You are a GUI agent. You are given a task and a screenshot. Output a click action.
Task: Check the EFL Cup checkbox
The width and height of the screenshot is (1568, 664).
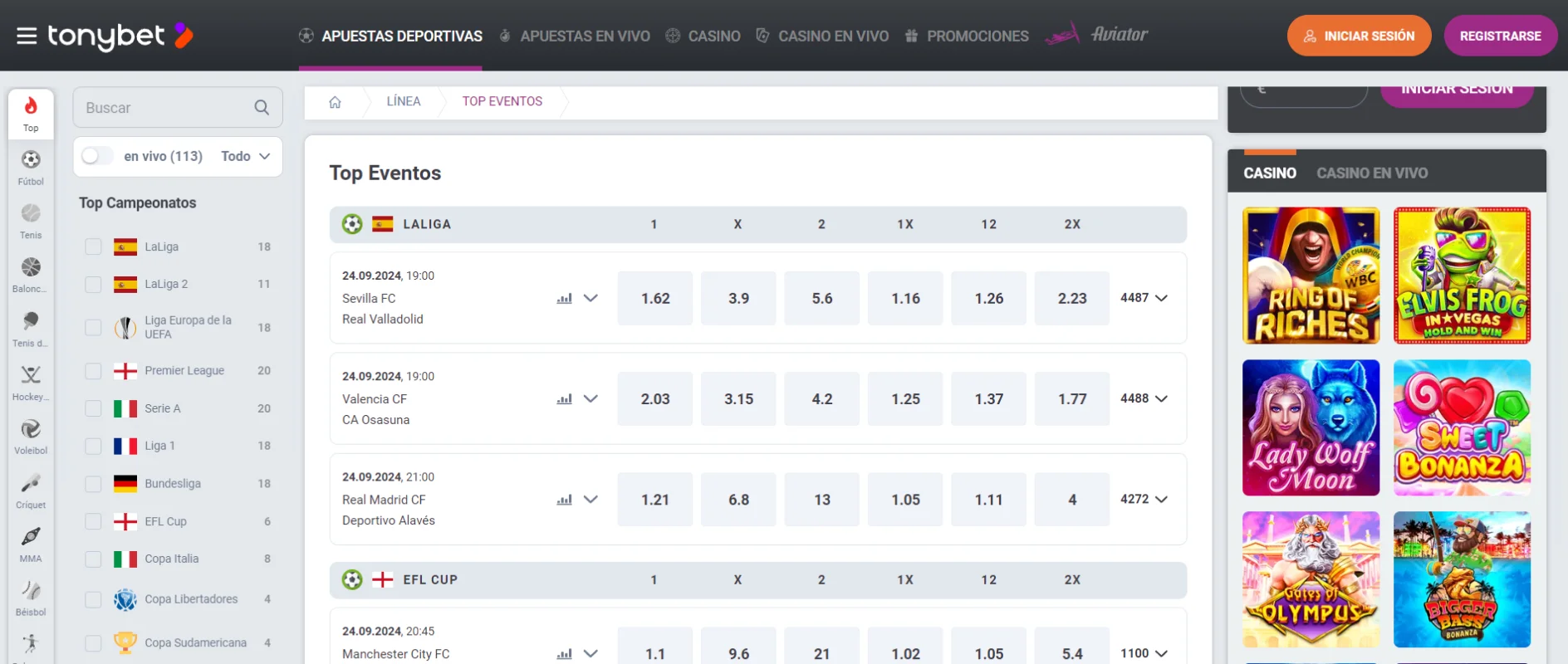(x=93, y=521)
